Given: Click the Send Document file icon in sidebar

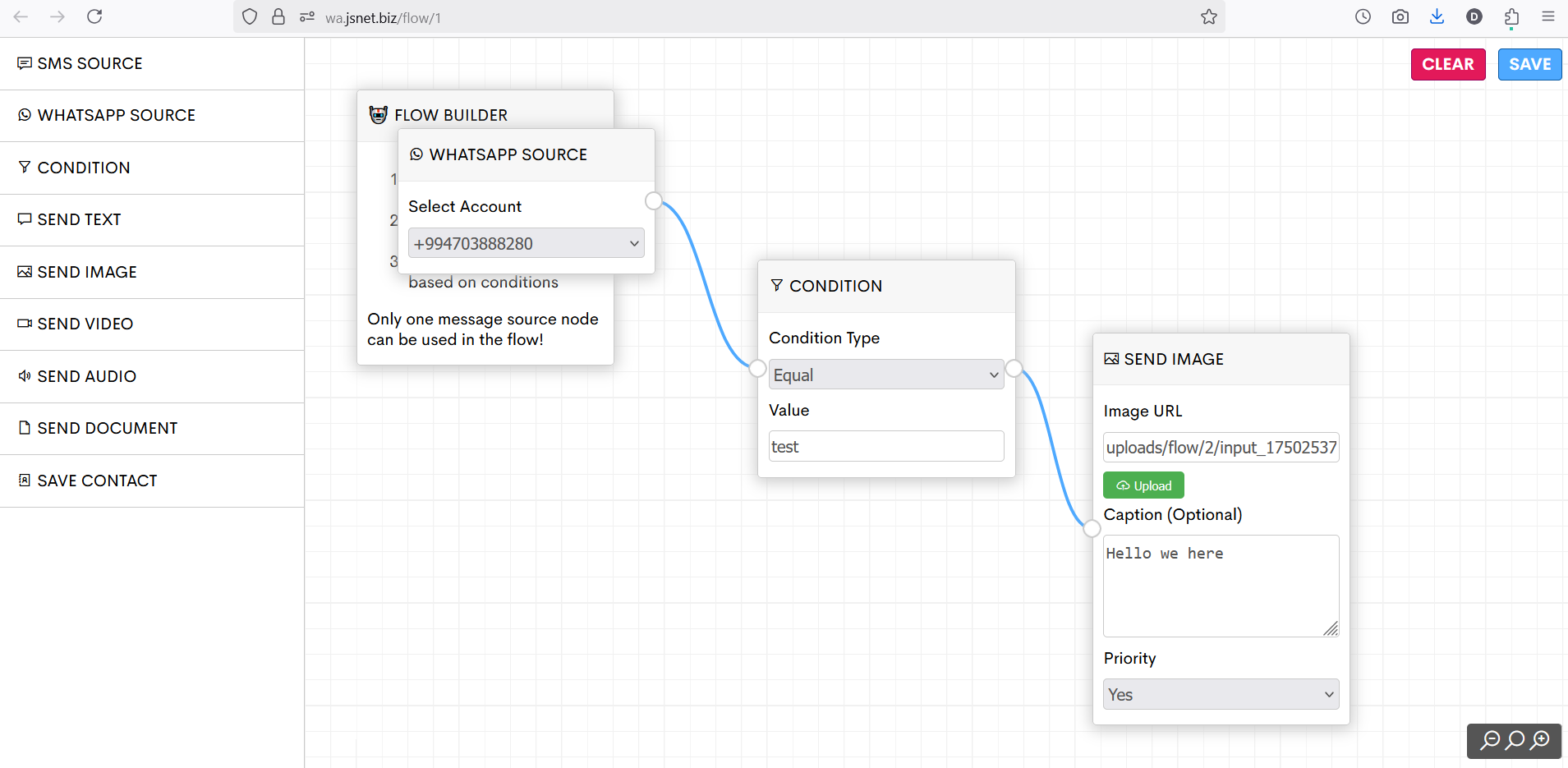Looking at the screenshot, I should [25, 428].
